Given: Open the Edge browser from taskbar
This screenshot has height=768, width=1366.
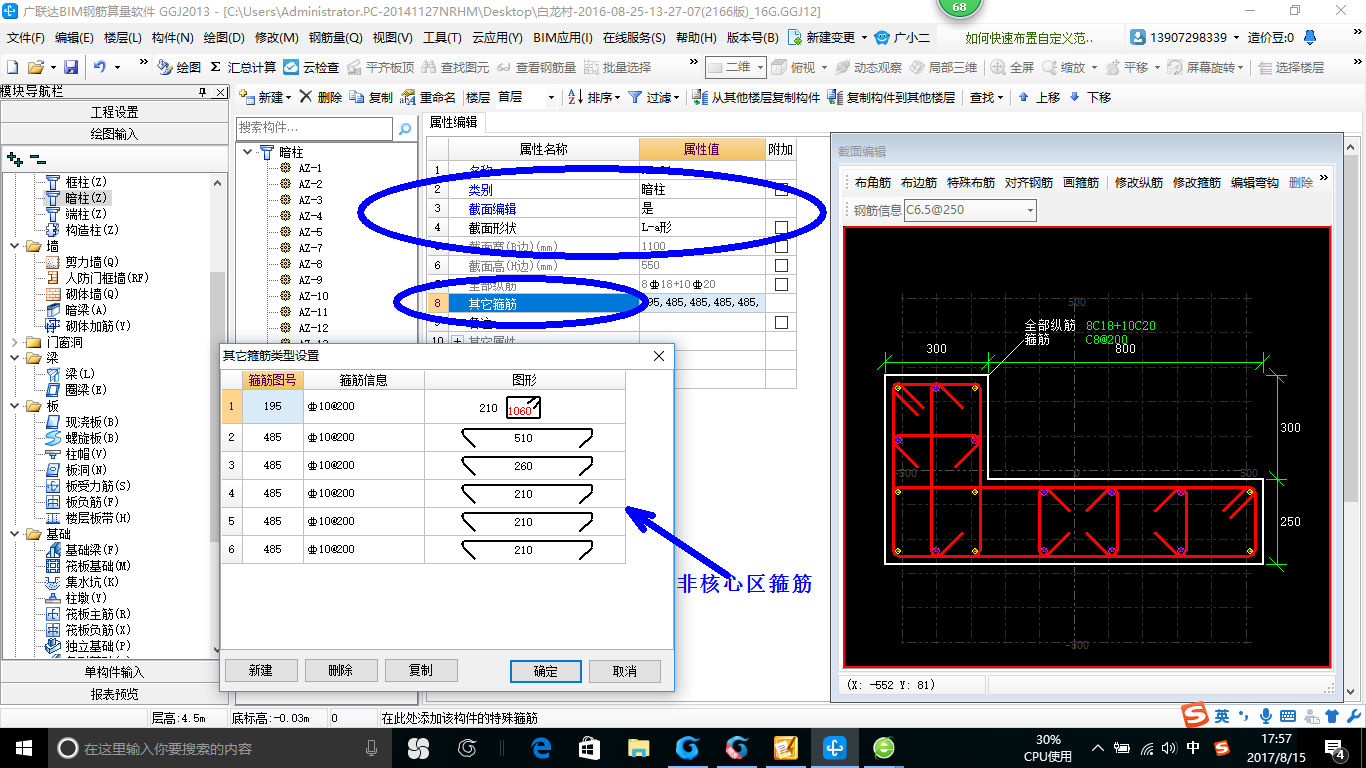Looking at the screenshot, I should [x=541, y=748].
